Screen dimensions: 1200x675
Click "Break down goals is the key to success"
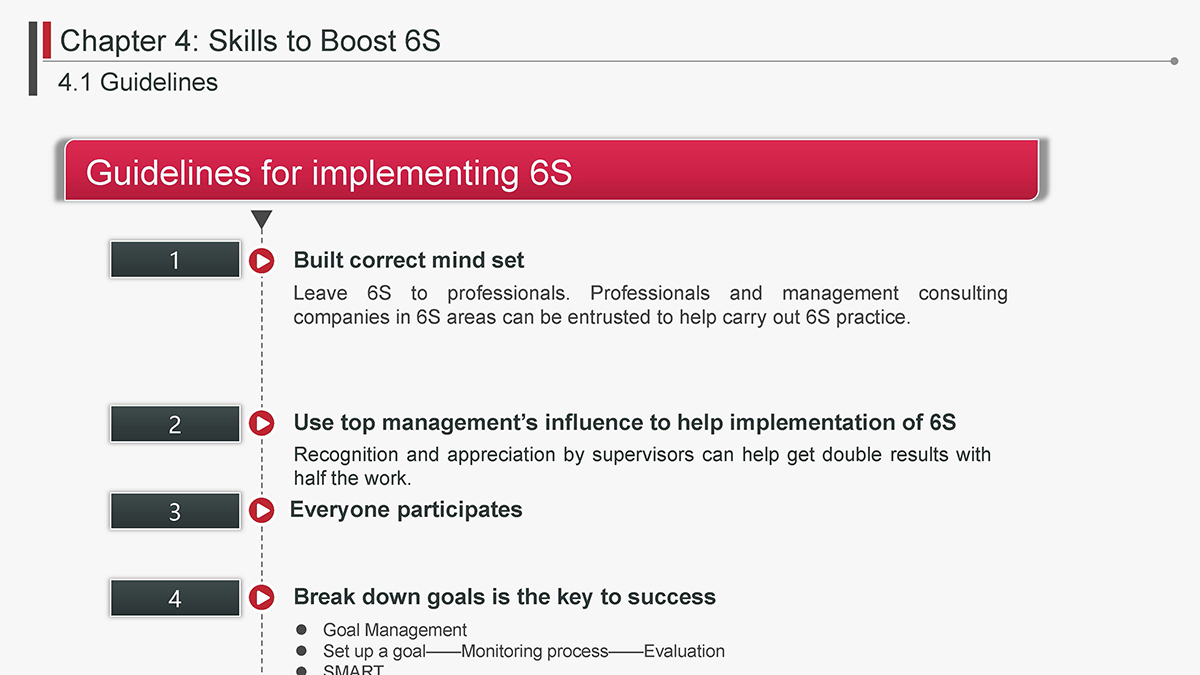pyautogui.click(x=504, y=597)
